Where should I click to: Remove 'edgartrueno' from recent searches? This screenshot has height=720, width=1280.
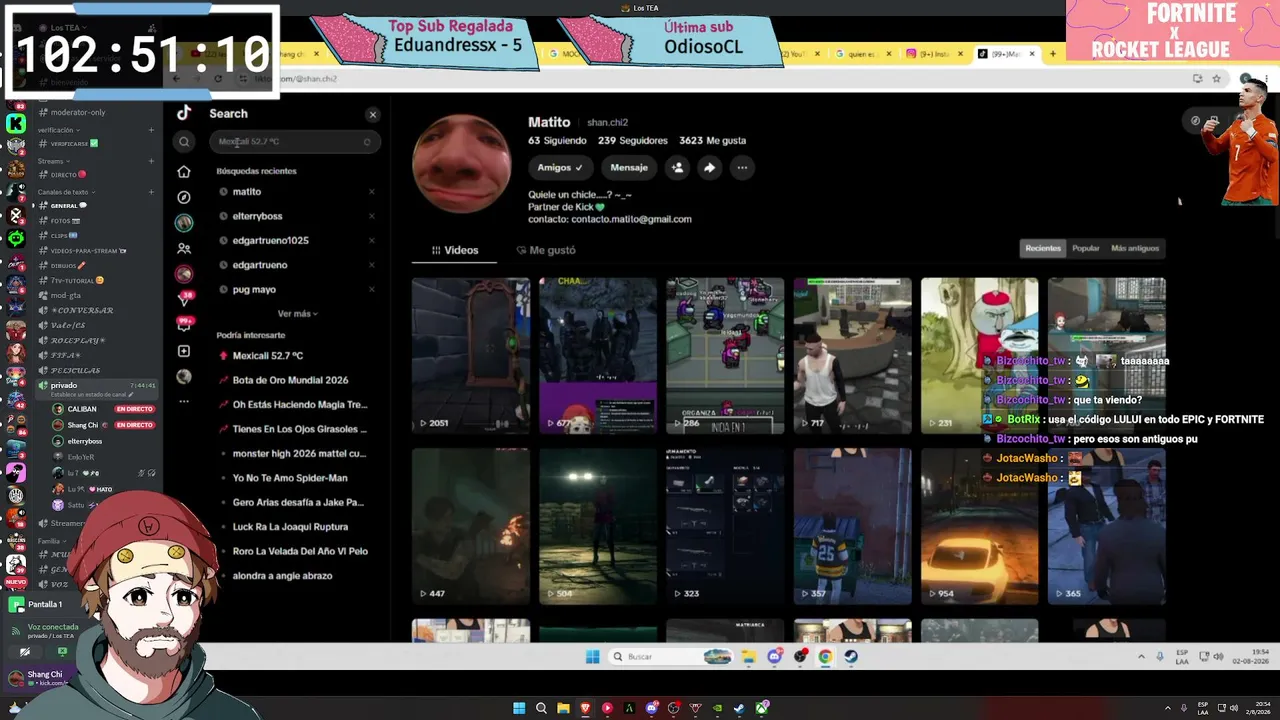[372, 265]
